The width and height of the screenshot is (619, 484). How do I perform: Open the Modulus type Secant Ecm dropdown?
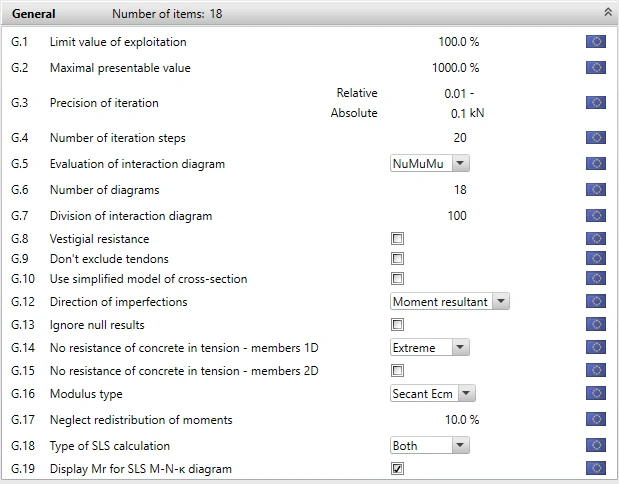(x=433, y=393)
